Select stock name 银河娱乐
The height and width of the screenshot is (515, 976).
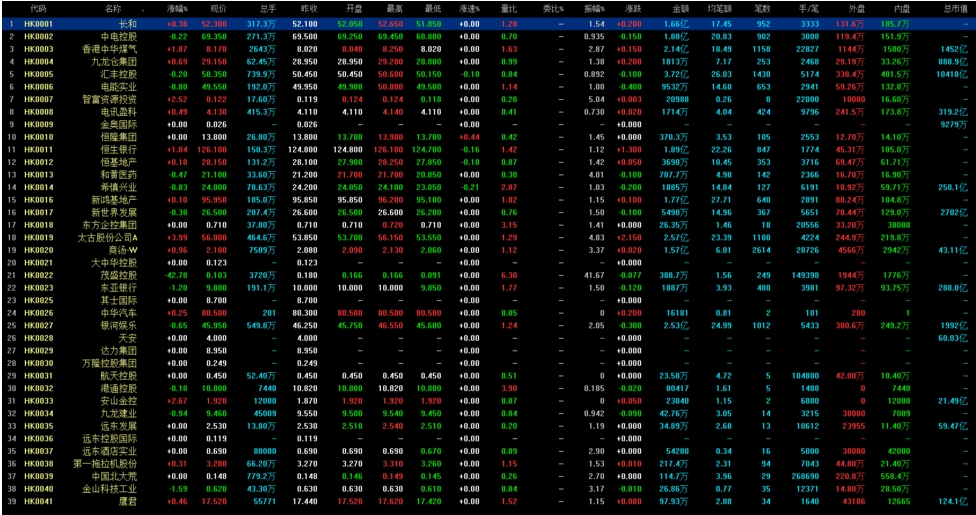tap(119, 326)
